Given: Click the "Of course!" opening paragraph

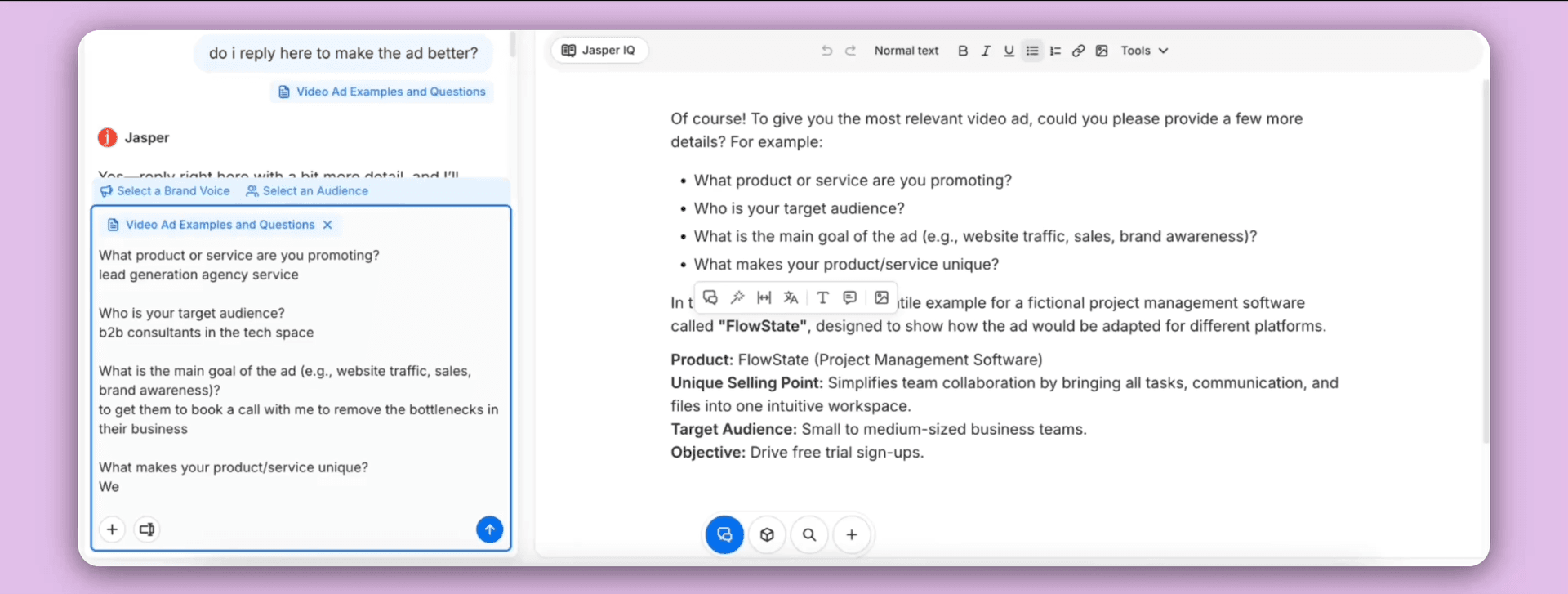Looking at the screenshot, I should [987, 130].
